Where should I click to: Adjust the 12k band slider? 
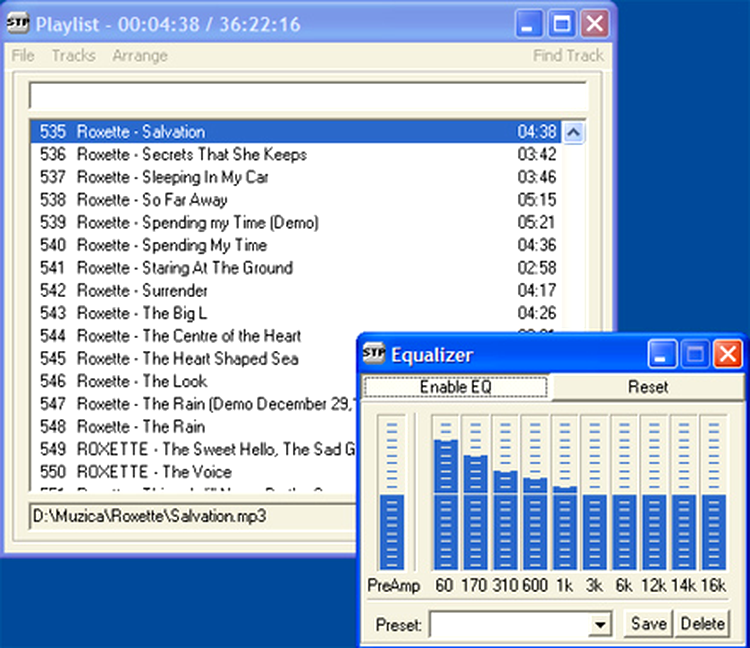[654, 493]
